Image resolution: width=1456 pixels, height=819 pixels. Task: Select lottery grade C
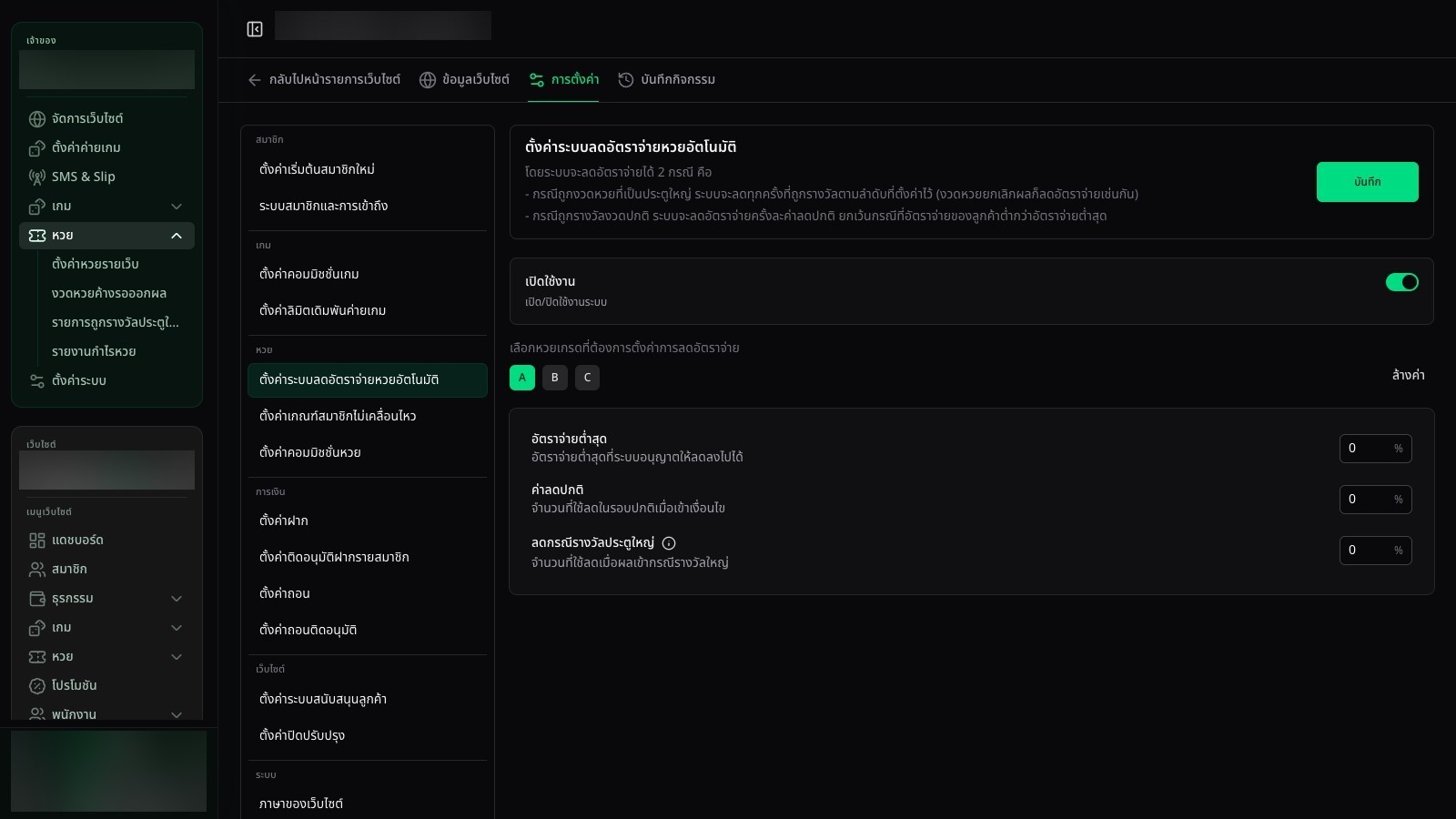point(588,378)
